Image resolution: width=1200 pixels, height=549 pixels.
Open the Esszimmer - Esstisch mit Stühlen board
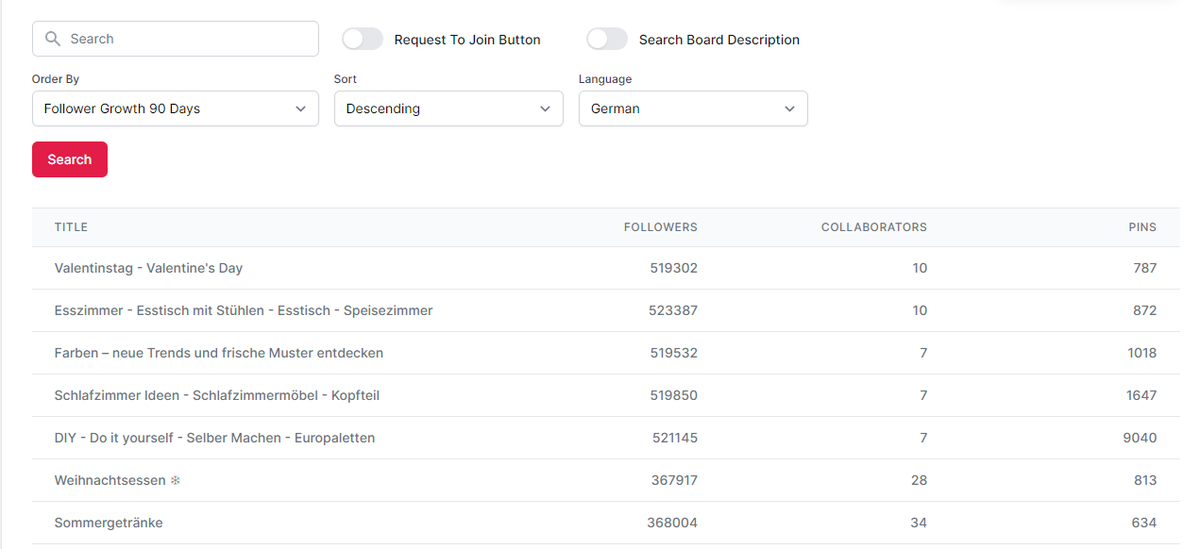pyautogui.click(x=243, y=311)
